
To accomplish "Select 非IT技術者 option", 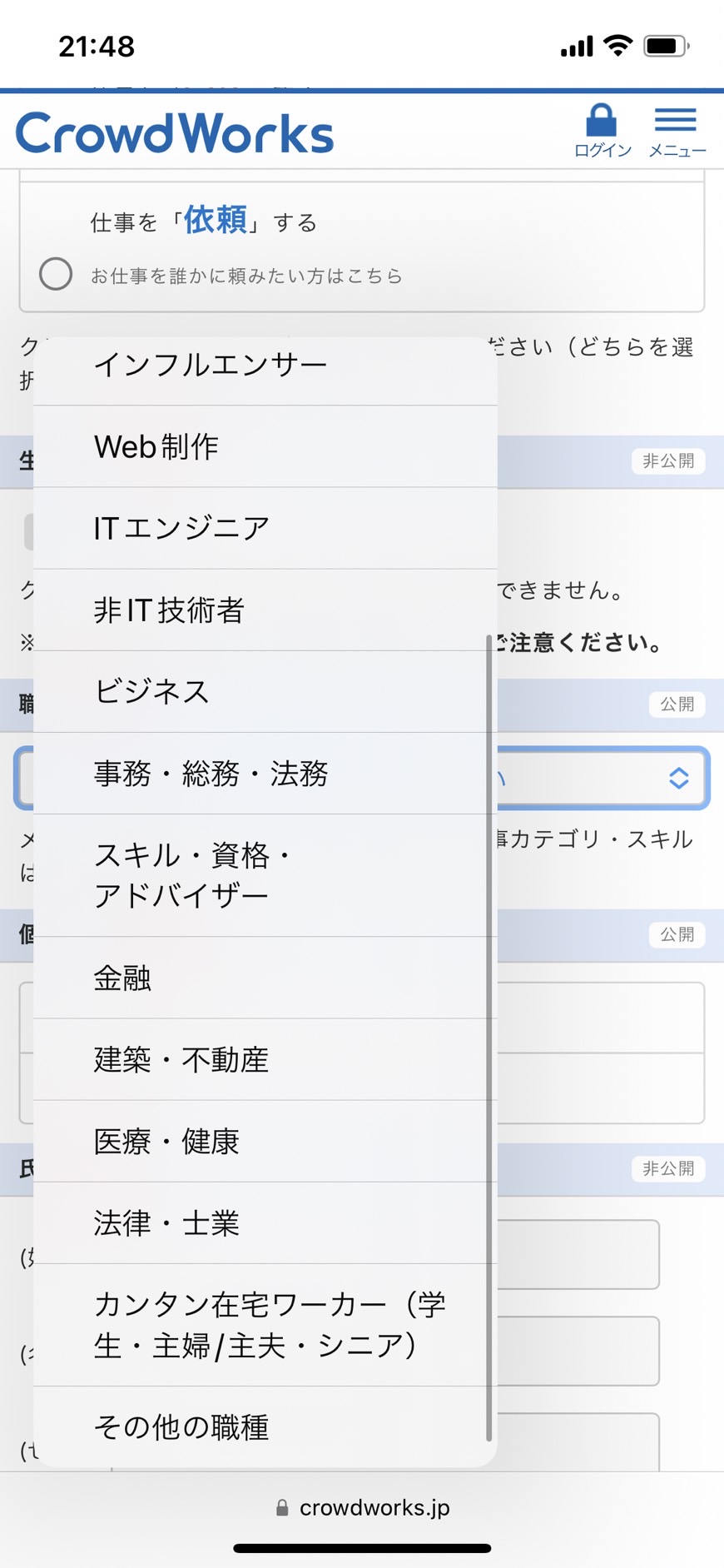I will (265, 610).
